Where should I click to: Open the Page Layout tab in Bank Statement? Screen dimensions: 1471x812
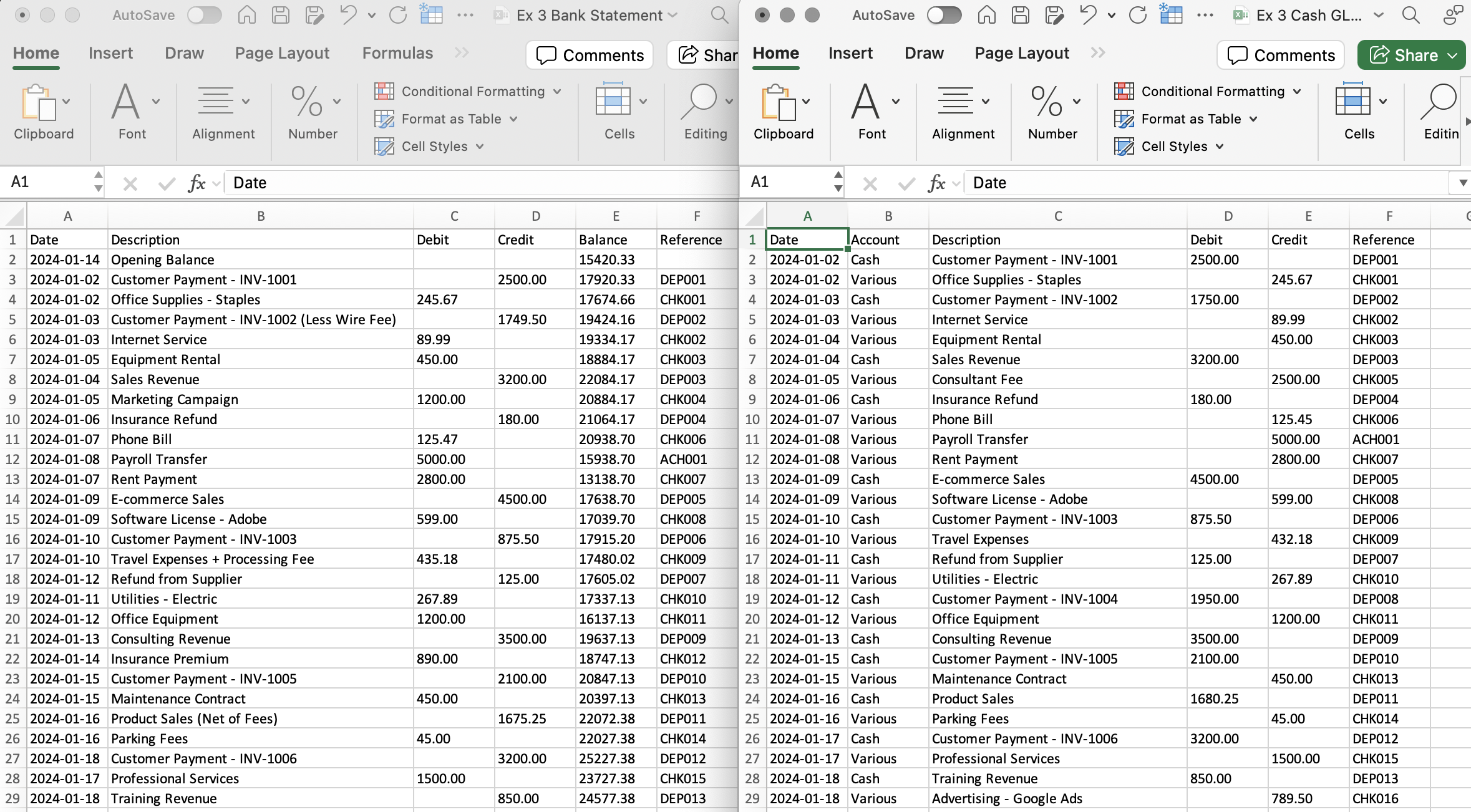click(x=281, y=53)
